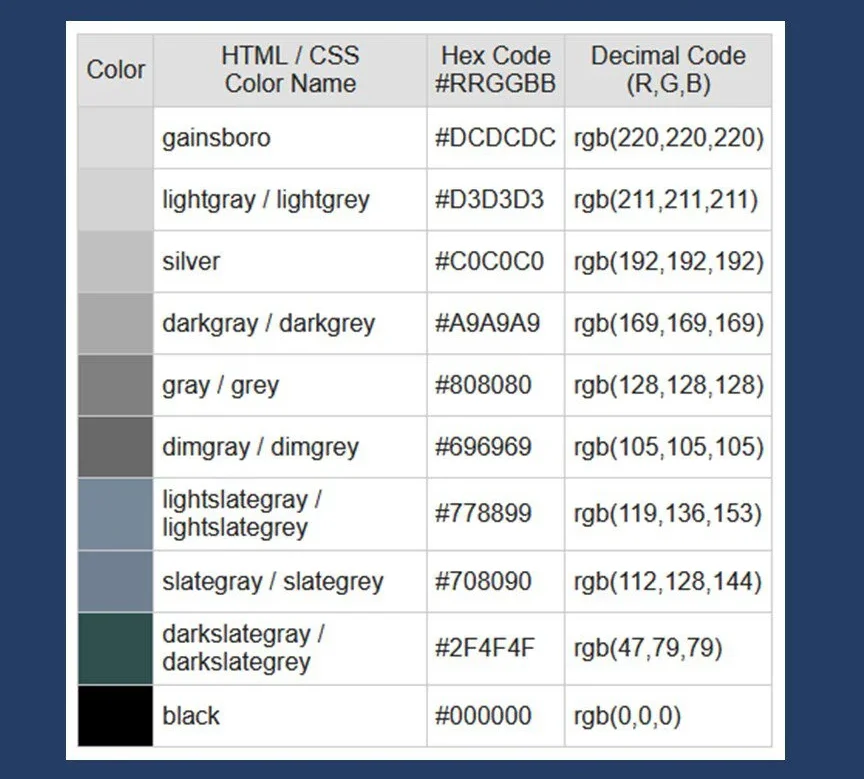Click hex code #778899

coord(483,514)
